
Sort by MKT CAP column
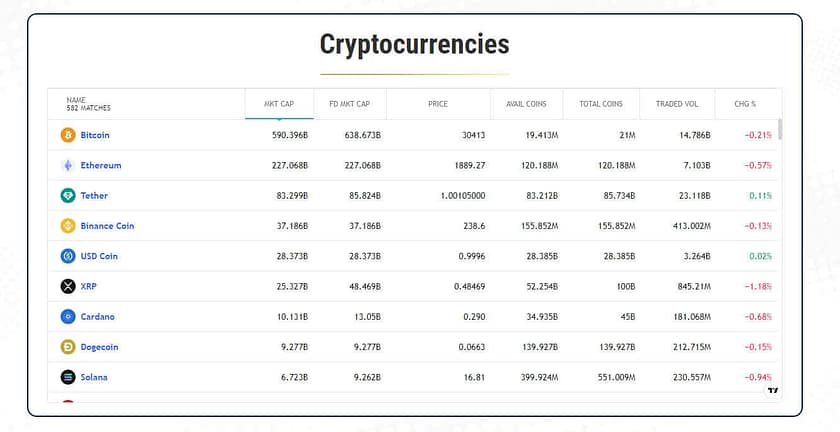(x=277, y=104)
